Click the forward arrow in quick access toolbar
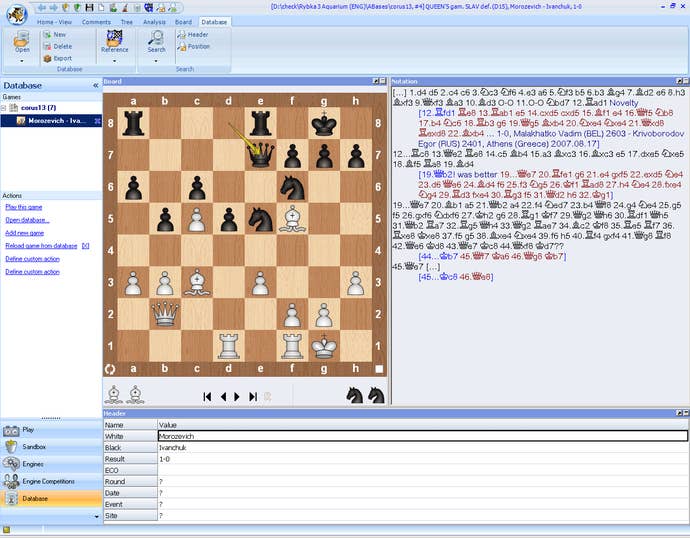 click(x=53, y=7)
